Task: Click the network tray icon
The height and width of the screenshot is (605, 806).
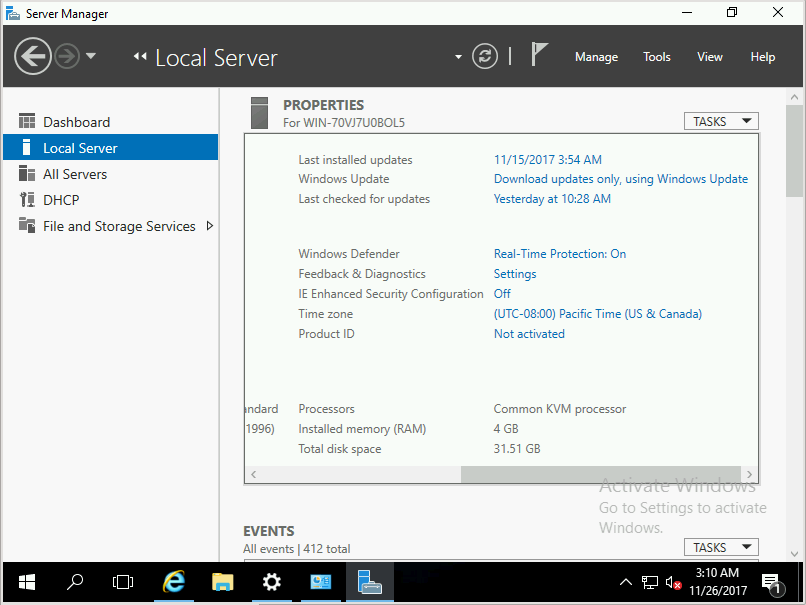Action: [650, 582]
